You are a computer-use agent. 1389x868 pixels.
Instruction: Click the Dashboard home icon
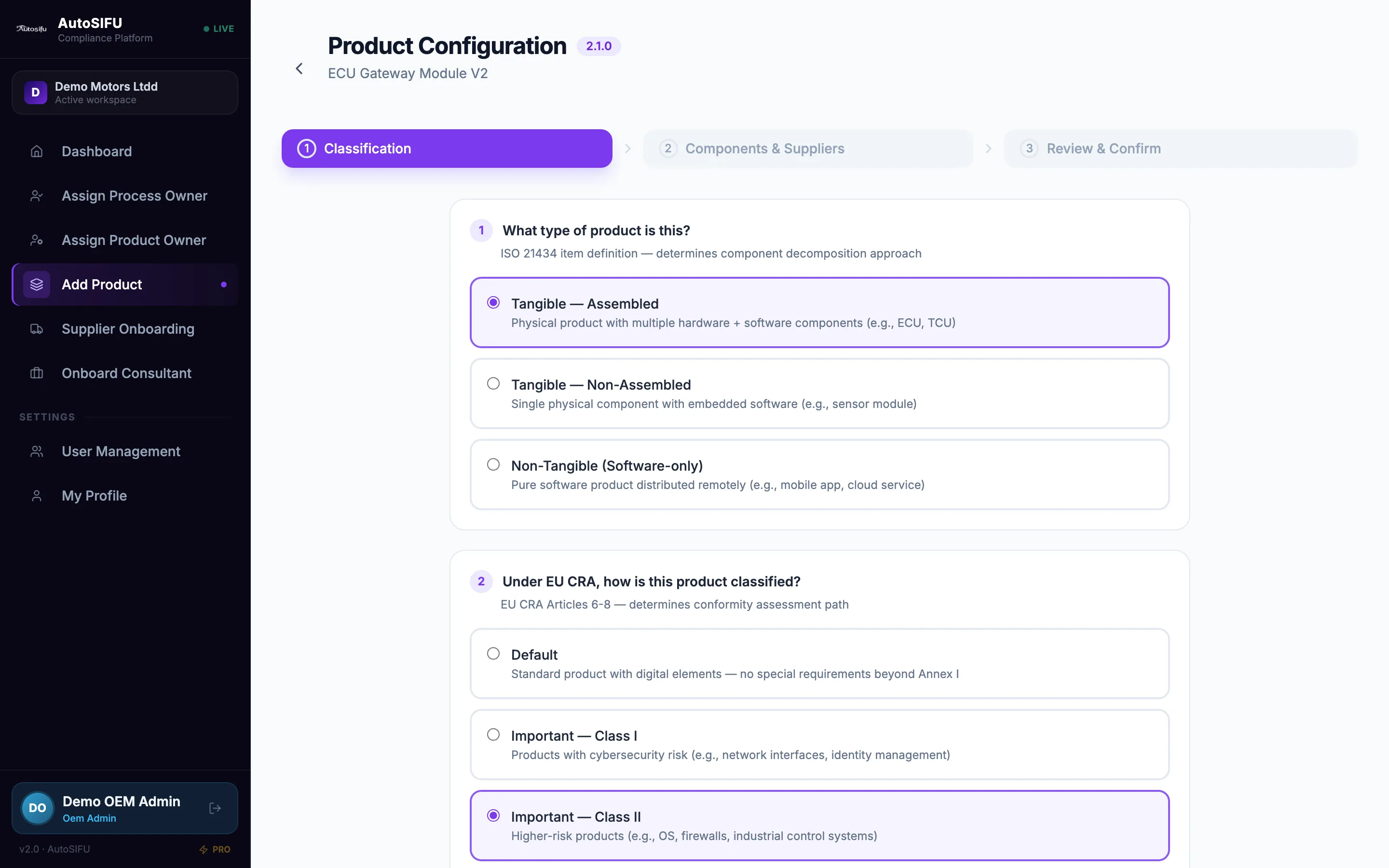click(37, 151)
